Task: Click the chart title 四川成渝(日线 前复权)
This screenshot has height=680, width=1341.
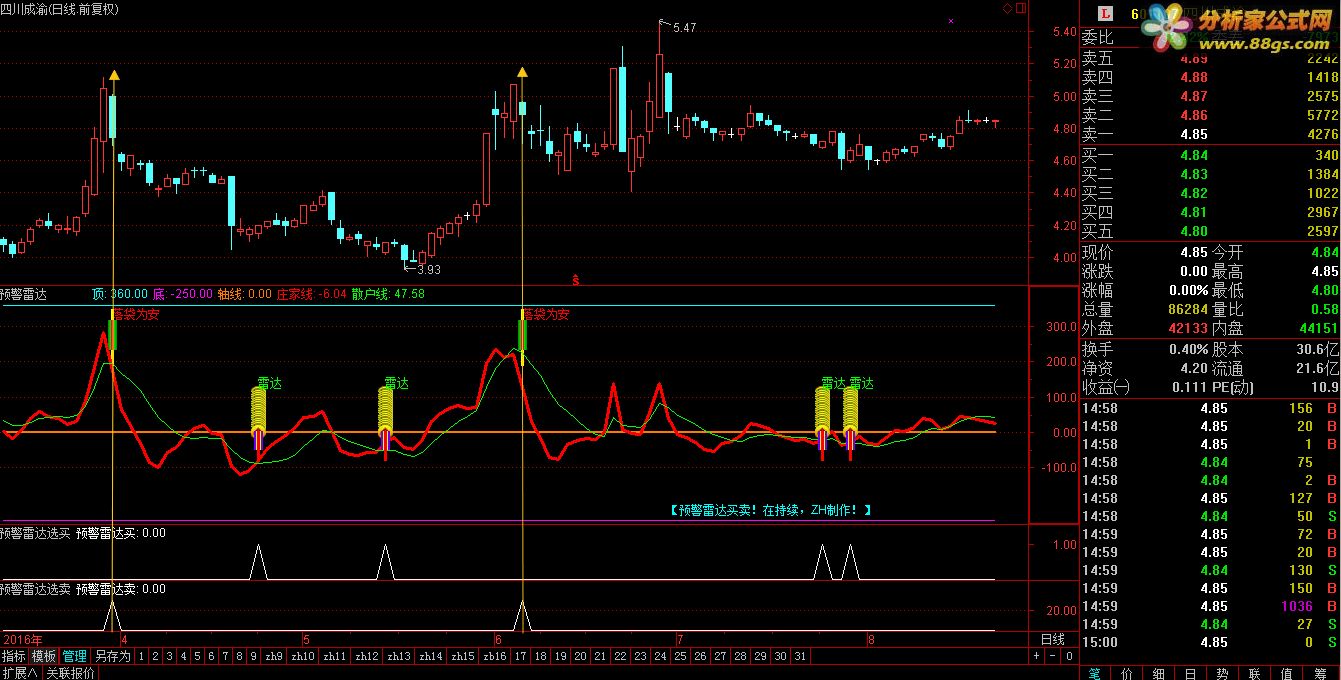Action: point(59,9)
